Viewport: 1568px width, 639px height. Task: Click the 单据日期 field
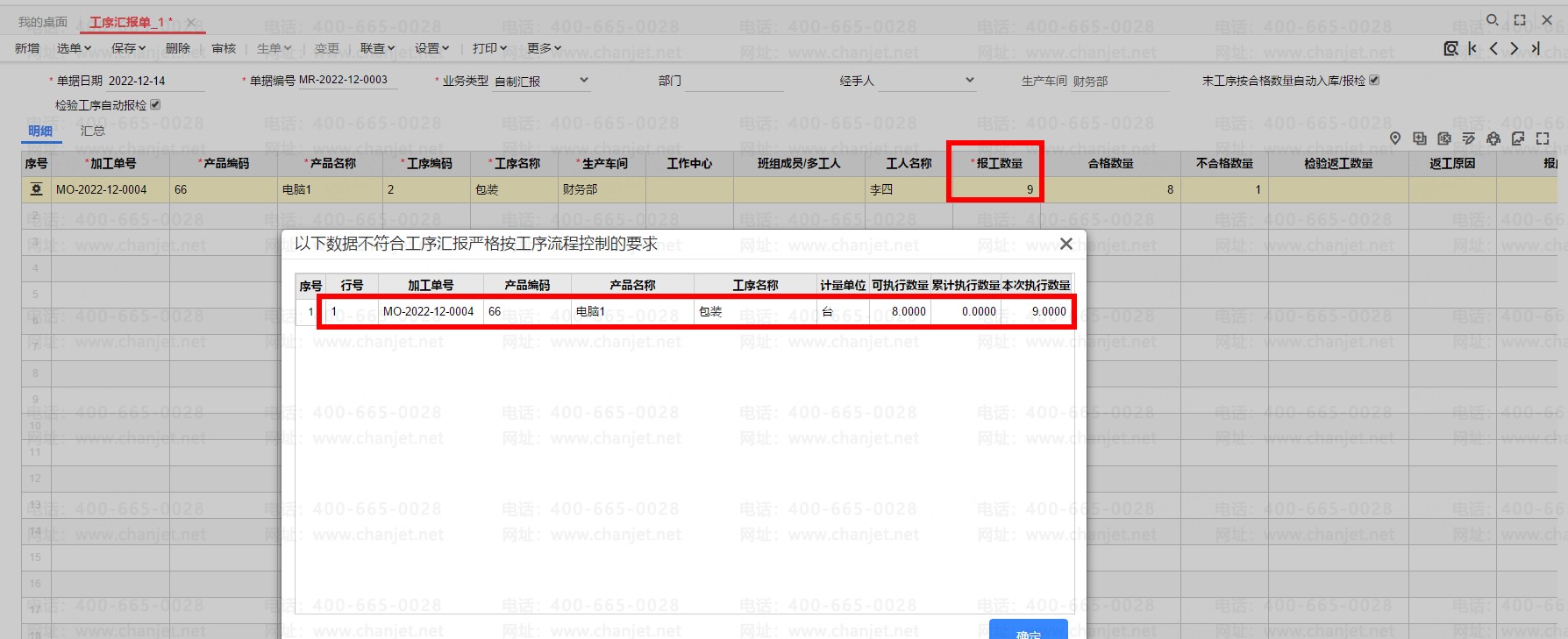coord(155,81)
